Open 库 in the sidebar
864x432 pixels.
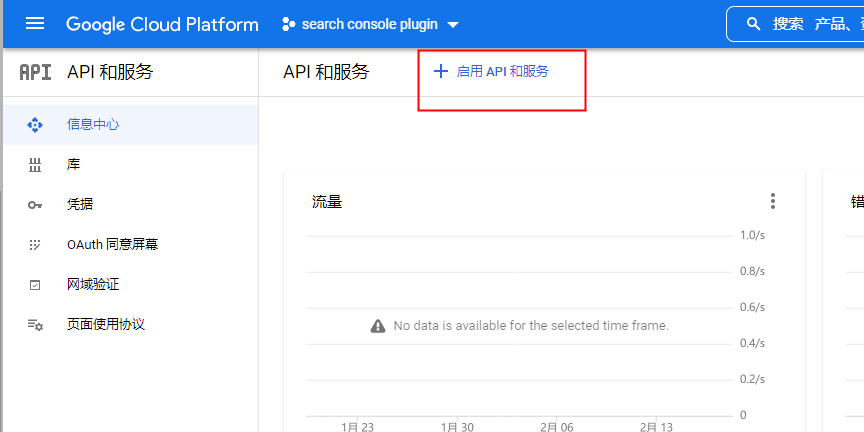[x=131, y=165]
